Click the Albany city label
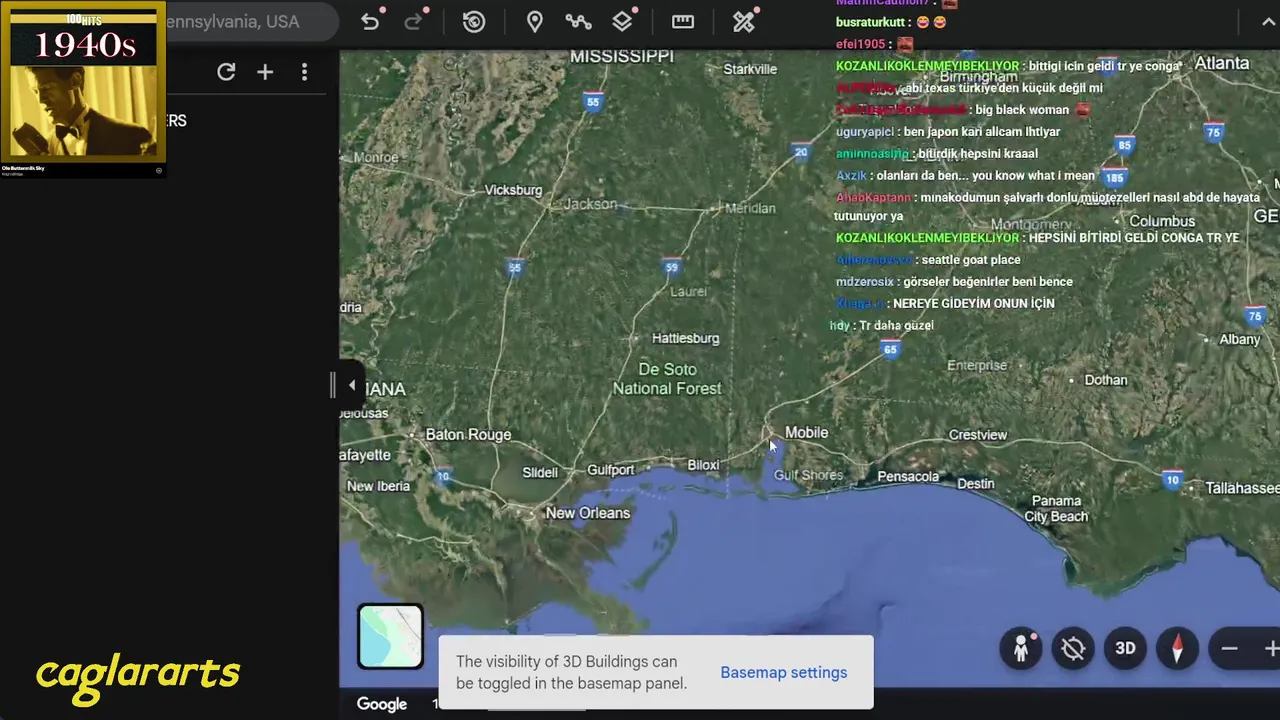 coord(1240,340)
